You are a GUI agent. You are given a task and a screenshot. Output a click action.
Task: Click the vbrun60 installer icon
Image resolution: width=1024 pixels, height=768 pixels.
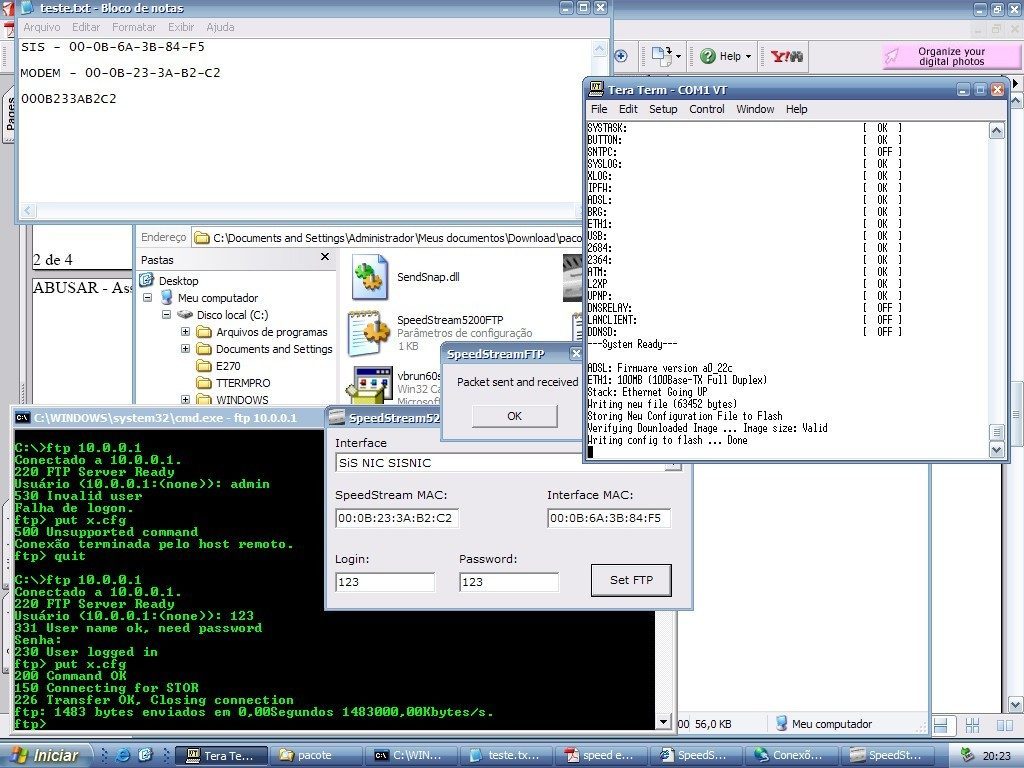tap(368, 384)
